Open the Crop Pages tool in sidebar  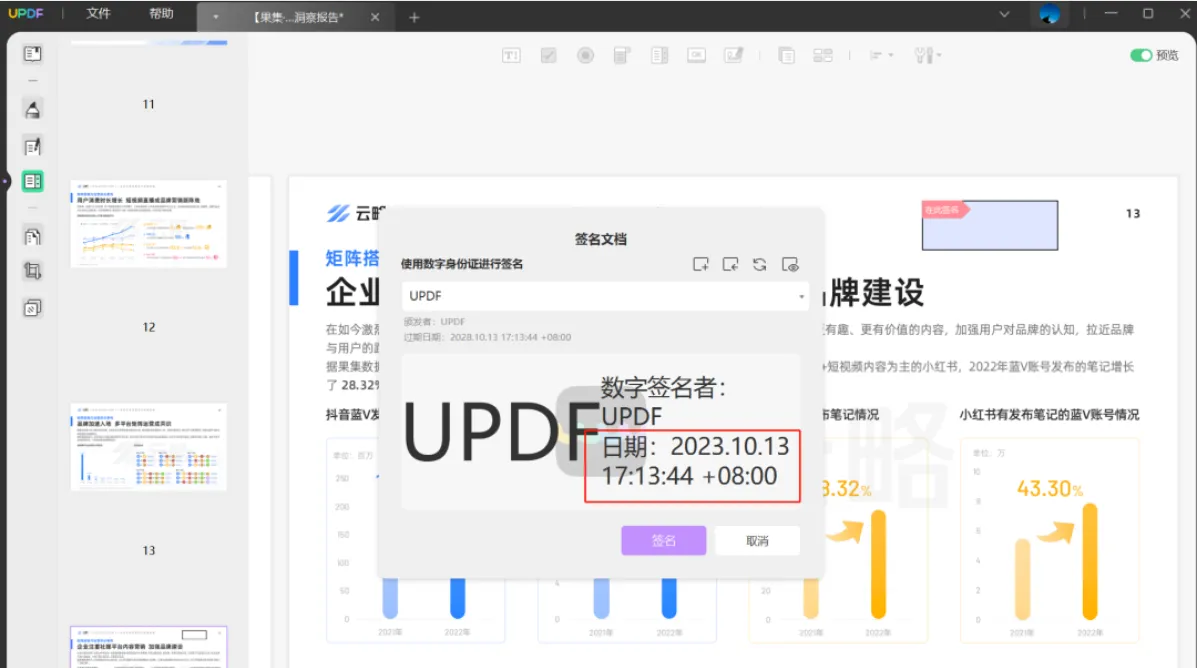click(32, 271)
